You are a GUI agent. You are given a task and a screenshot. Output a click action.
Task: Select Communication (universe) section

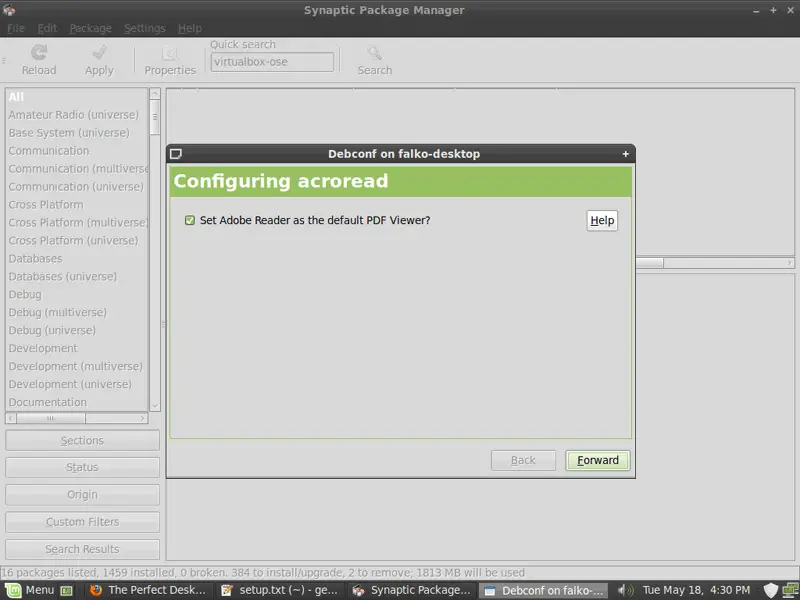pos(76,187)
